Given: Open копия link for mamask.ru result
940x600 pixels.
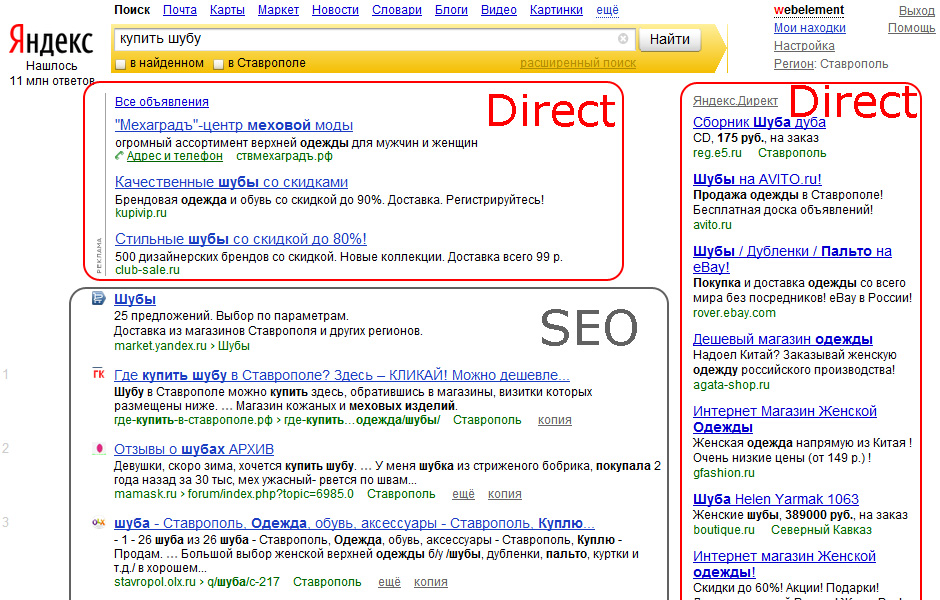Looking at the screenshot, I should (x=505, y=494).
